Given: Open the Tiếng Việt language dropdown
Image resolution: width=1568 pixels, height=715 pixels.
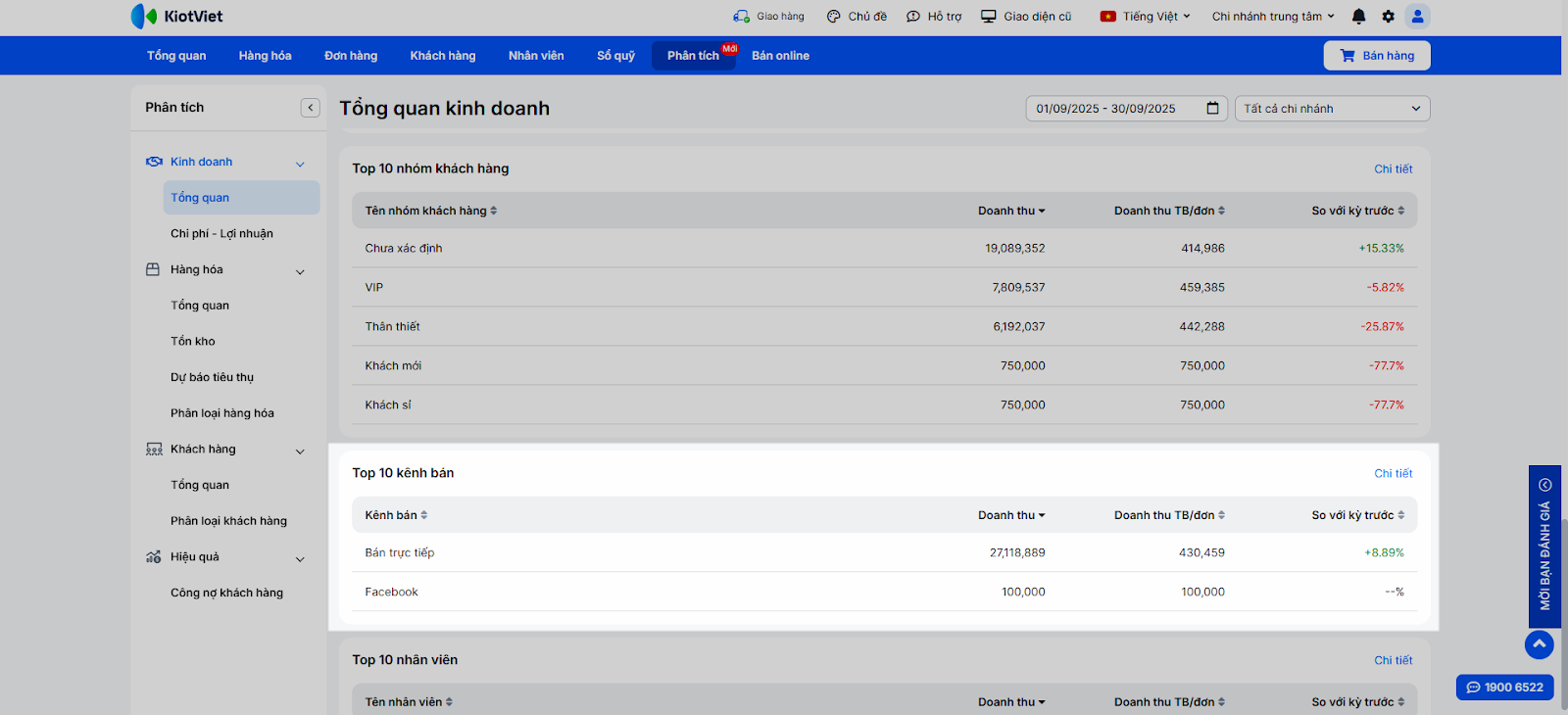Looking at the screenshot, I should pyautogui.click(x=1156, y=17).
